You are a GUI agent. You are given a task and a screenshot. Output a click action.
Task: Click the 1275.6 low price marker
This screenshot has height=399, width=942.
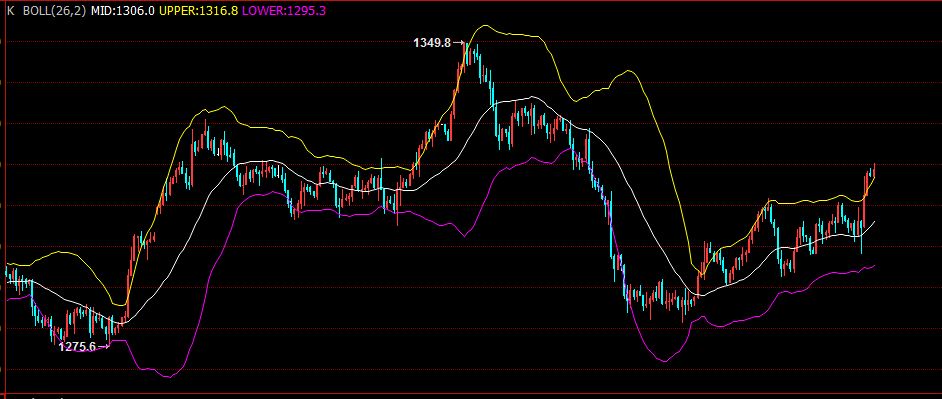pos(77,347)
